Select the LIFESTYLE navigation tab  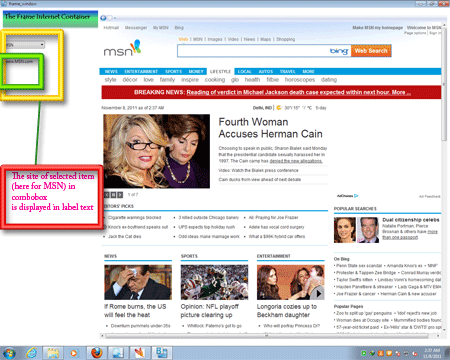[220, 72]
